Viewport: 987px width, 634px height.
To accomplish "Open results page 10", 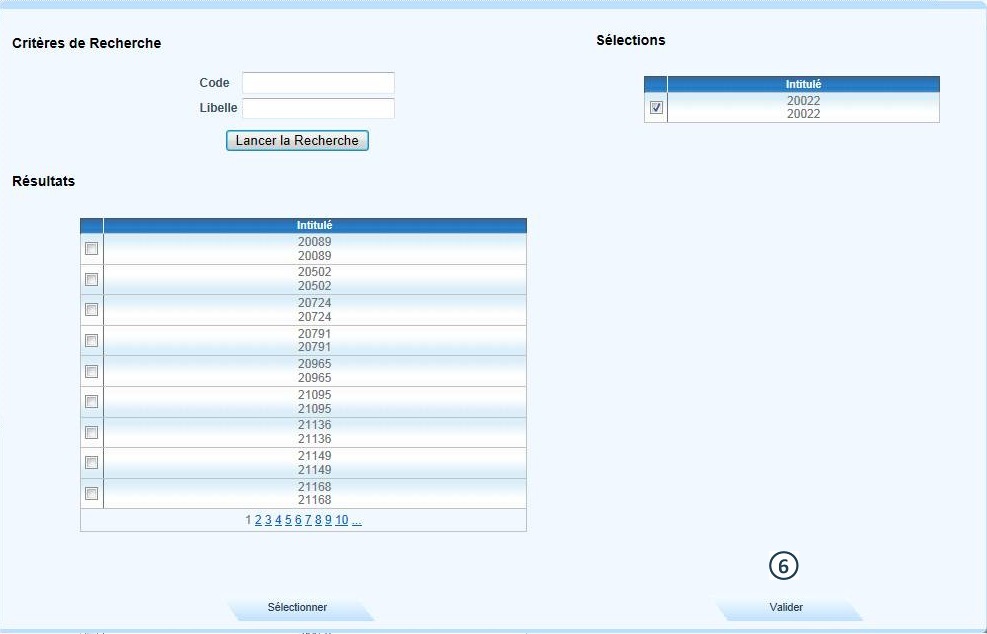I will pyautogui.click(x=341, y=520).
